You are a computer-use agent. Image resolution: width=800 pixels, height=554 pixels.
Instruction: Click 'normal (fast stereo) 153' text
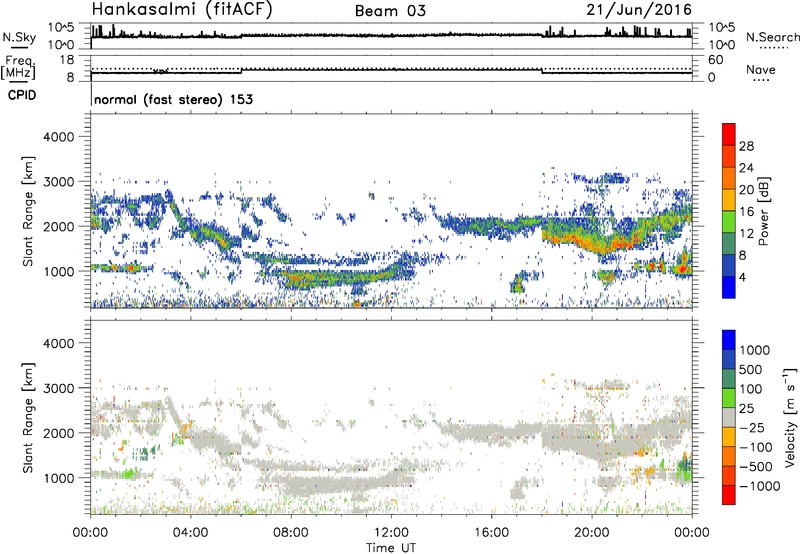173,99
